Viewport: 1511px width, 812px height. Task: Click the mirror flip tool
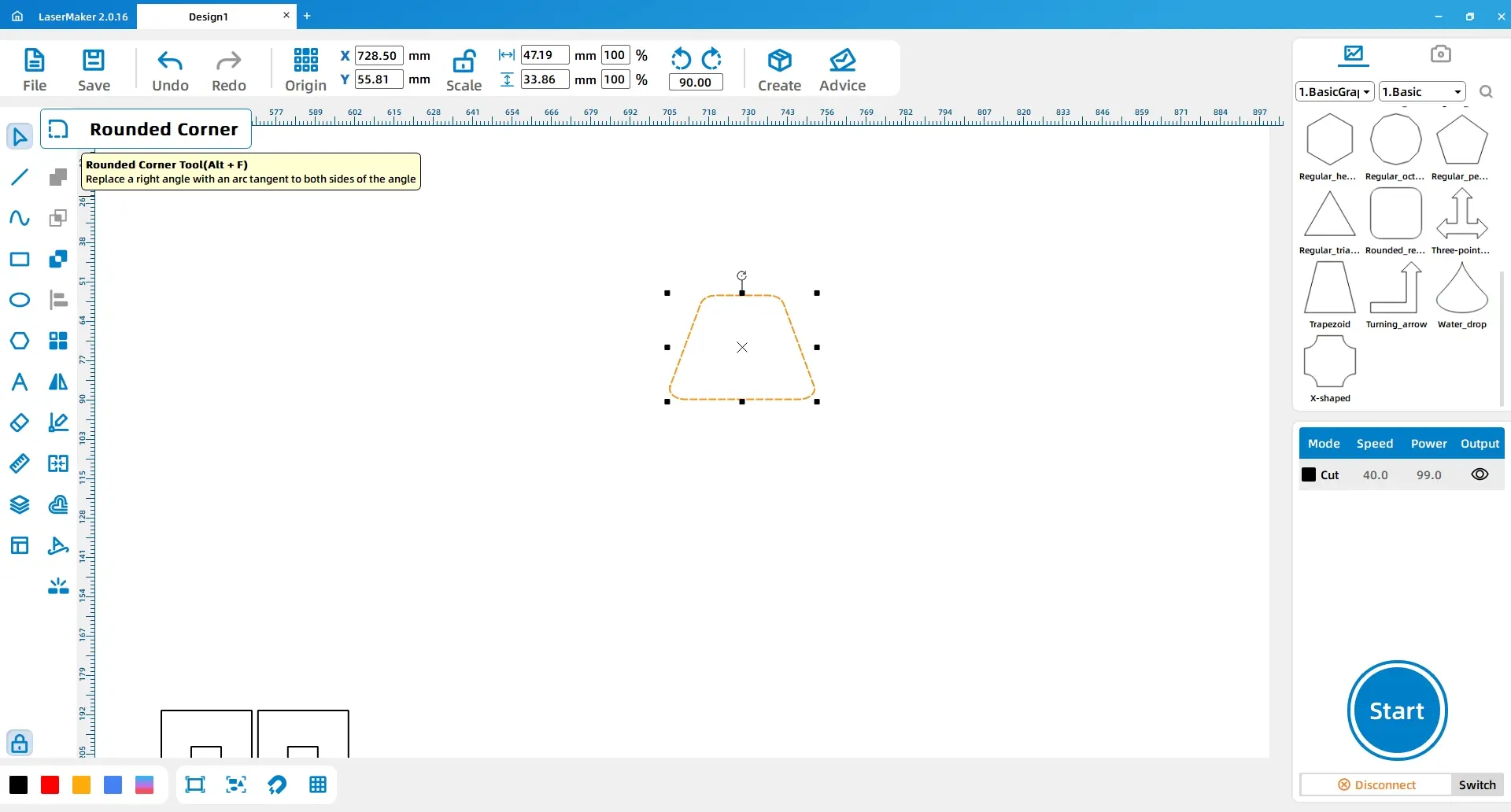(58, 382)
